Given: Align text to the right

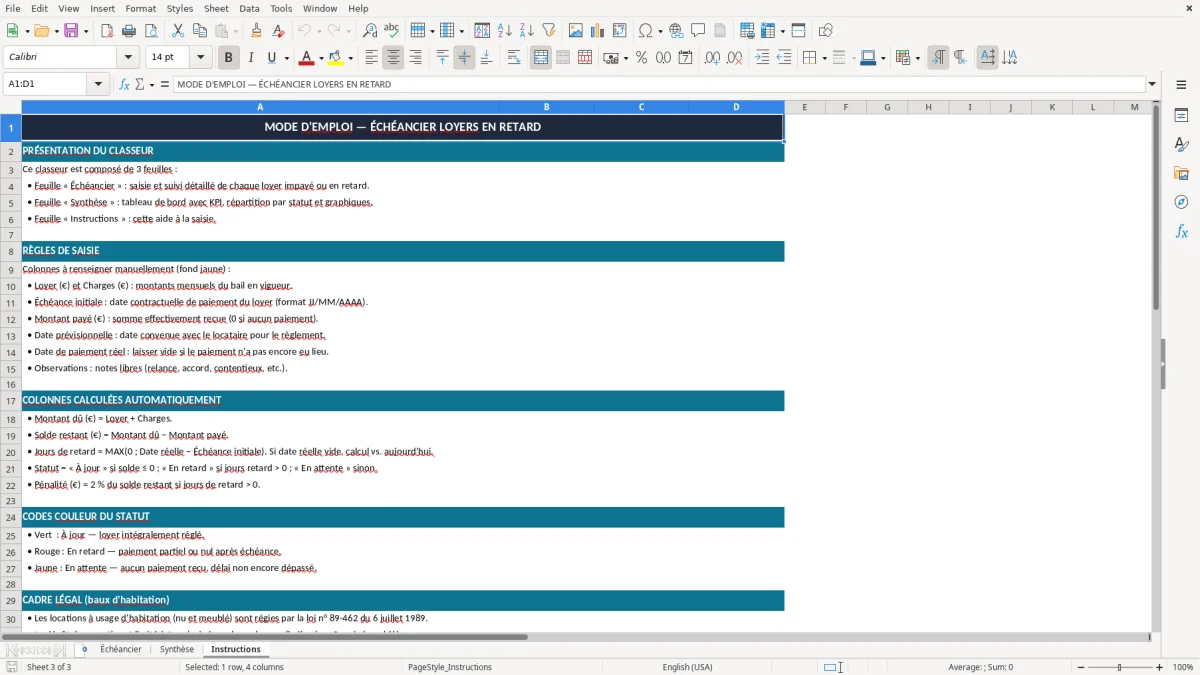Looking at the screenshot, I should [x=415, y=58].
